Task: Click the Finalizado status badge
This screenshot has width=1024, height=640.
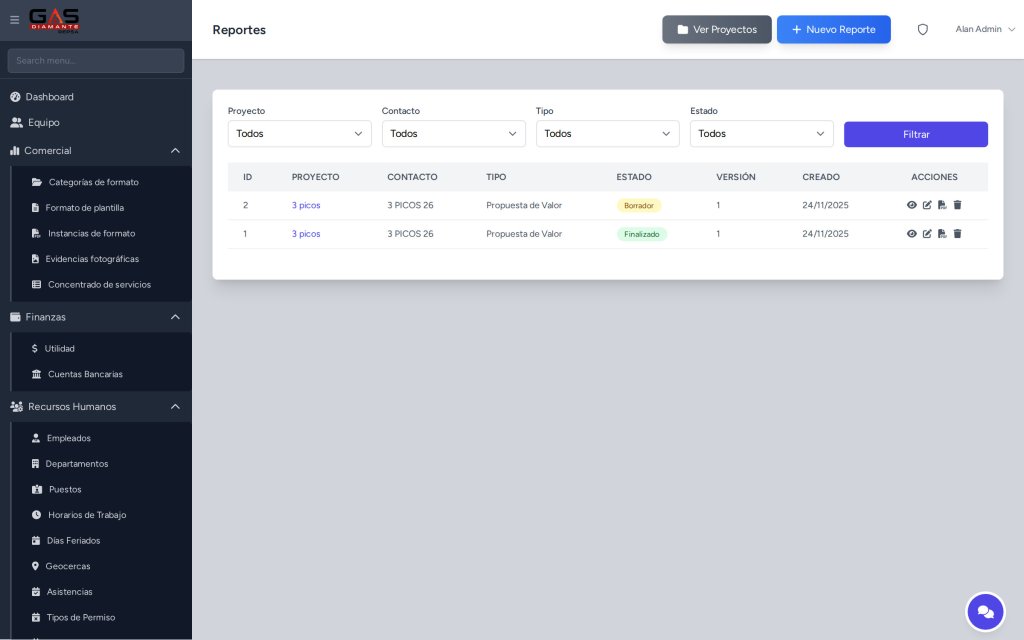Action: click(641, 234)
